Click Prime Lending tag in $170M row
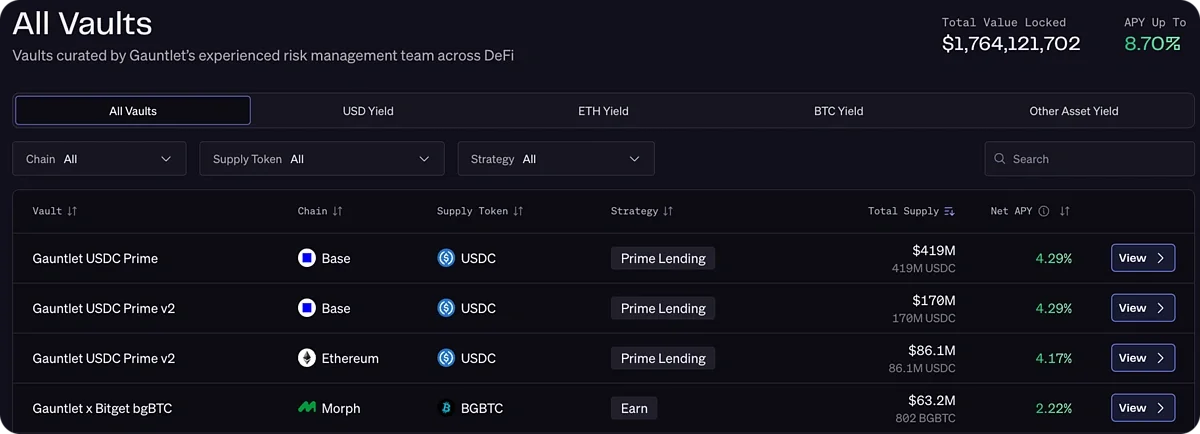 [663, 308]
